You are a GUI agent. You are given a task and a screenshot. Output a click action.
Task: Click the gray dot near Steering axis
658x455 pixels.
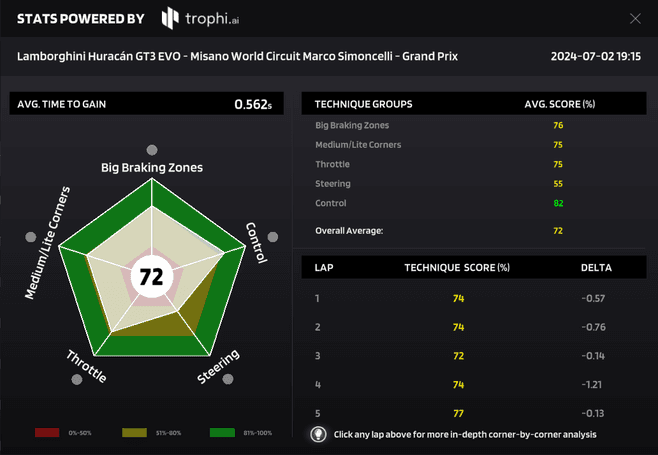point(228,379)
